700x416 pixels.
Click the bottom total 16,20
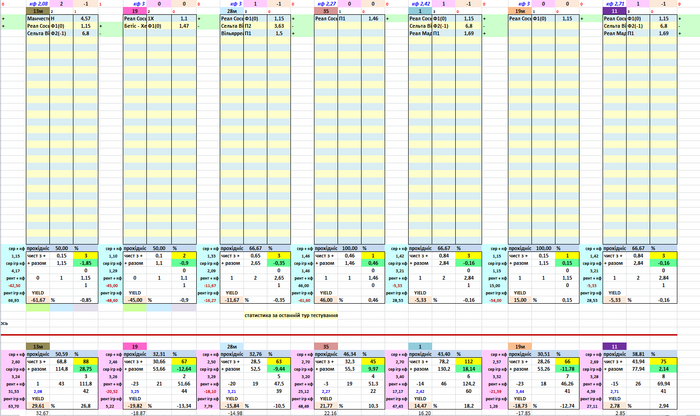(425, 413)
